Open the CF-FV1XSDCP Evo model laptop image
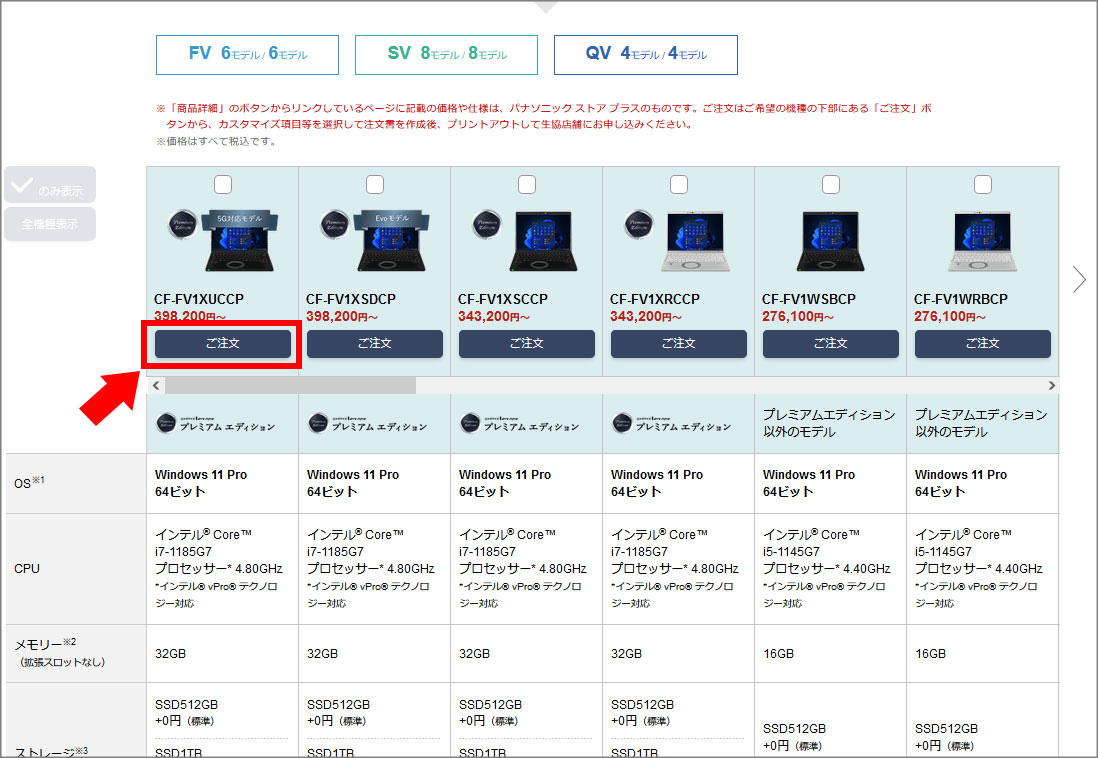Screen dimensions: 1098x758 (x=391, y=242)
